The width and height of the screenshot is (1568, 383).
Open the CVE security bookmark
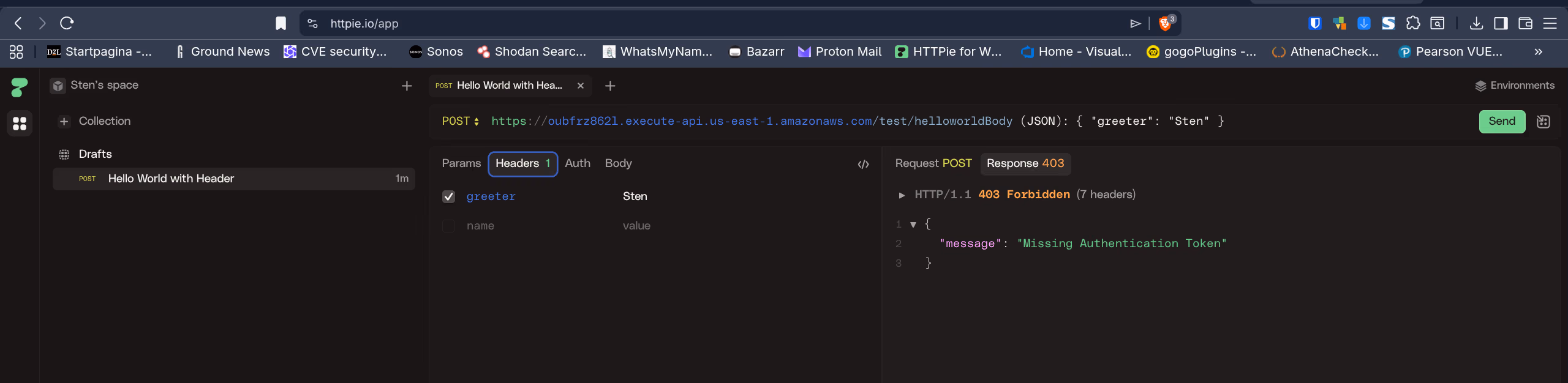pos(335,52)
